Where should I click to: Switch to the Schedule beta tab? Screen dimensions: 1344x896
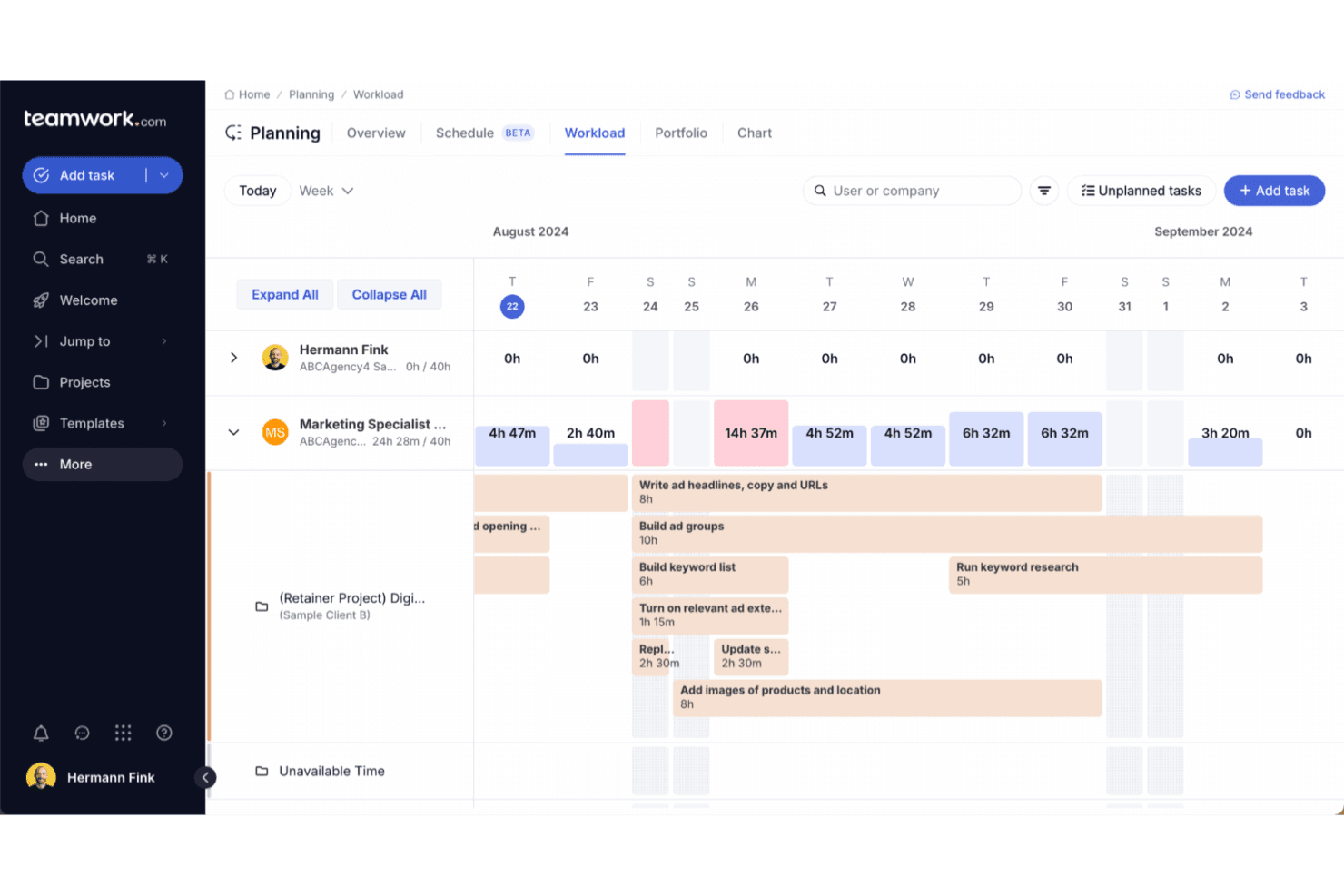[x=485, y=133]
